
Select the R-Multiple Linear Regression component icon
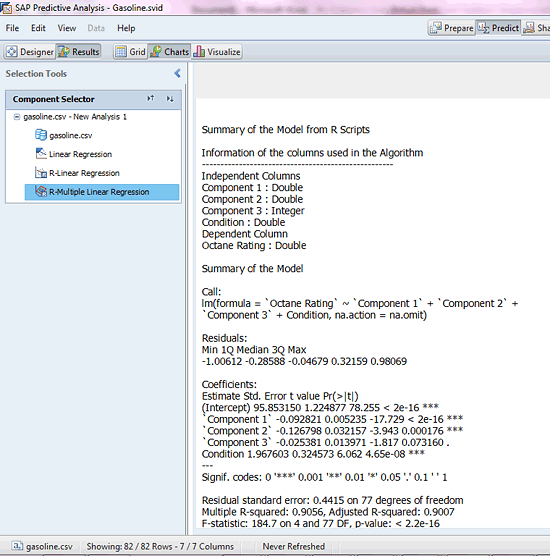point(41,191)
